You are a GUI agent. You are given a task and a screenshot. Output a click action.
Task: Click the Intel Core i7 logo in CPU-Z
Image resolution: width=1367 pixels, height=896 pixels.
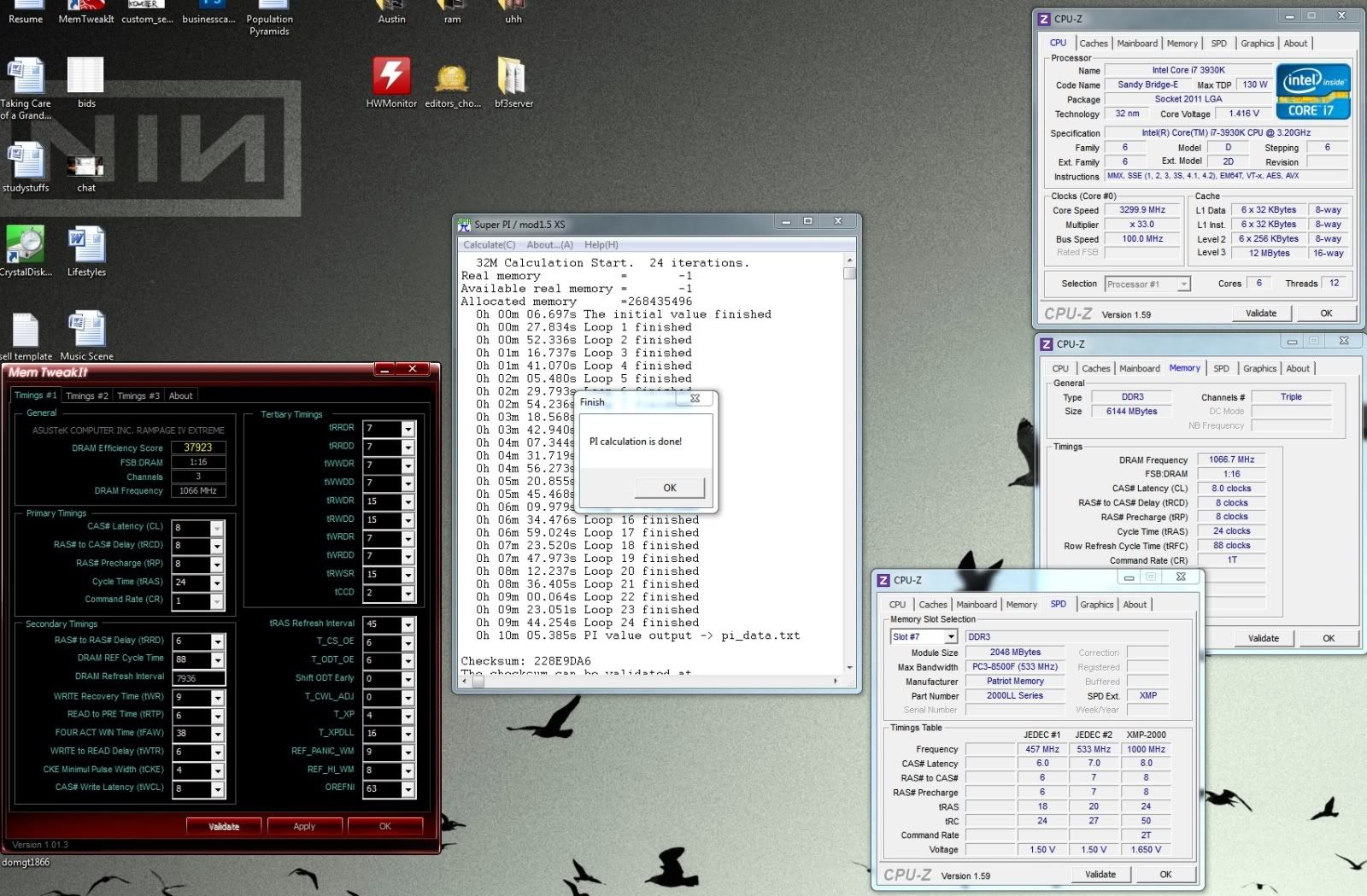(x=1313, y=91)
